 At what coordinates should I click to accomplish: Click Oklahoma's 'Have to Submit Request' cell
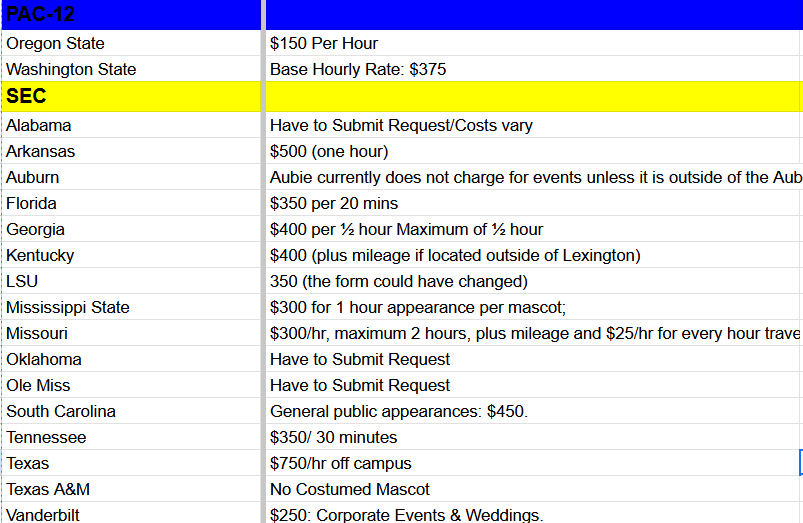pos(534,359)
